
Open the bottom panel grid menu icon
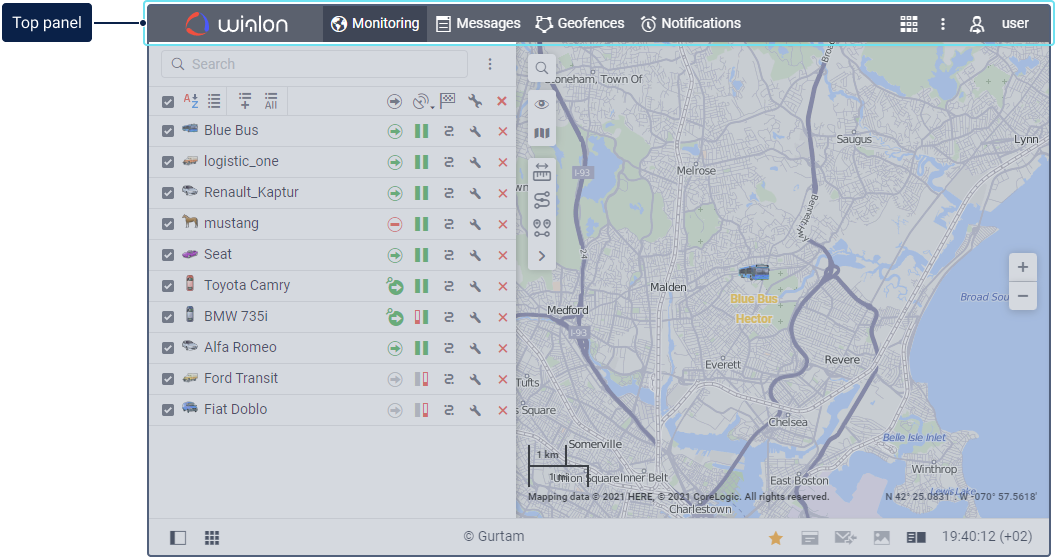click(212, 537)
